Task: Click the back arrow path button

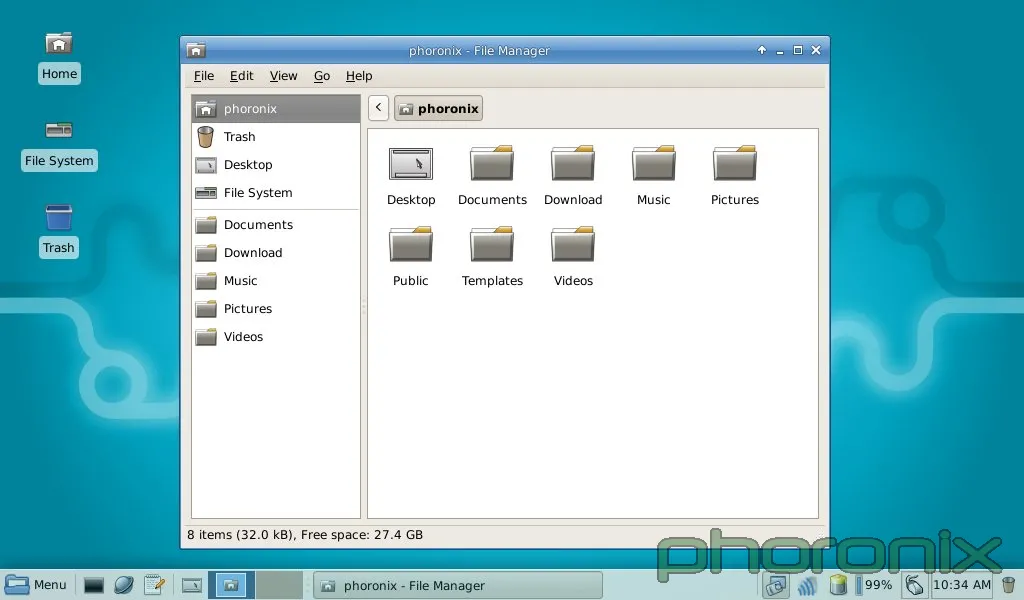Action: pos(378,108)
